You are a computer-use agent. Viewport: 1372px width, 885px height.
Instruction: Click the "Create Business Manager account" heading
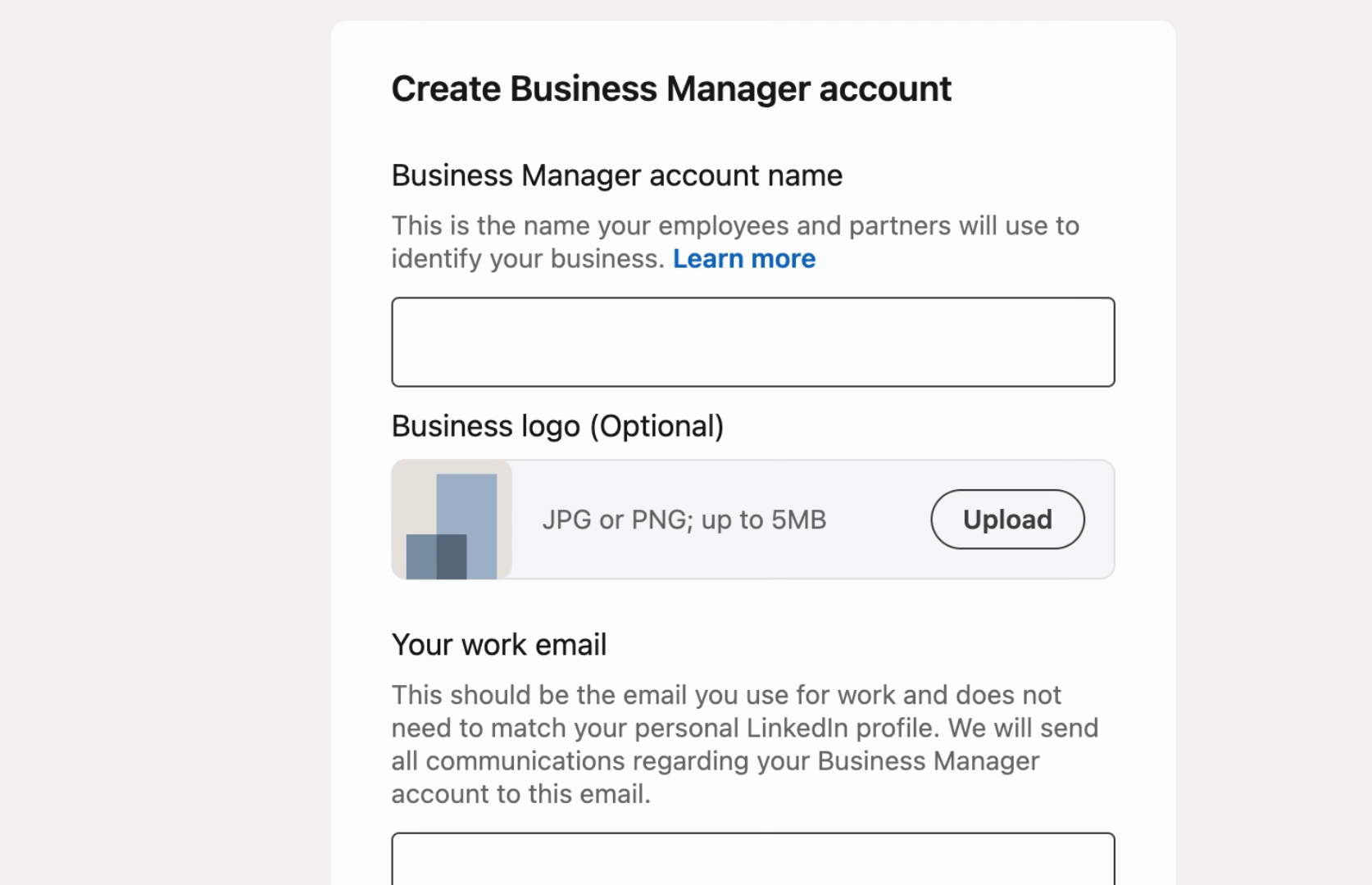click(670, 88)
